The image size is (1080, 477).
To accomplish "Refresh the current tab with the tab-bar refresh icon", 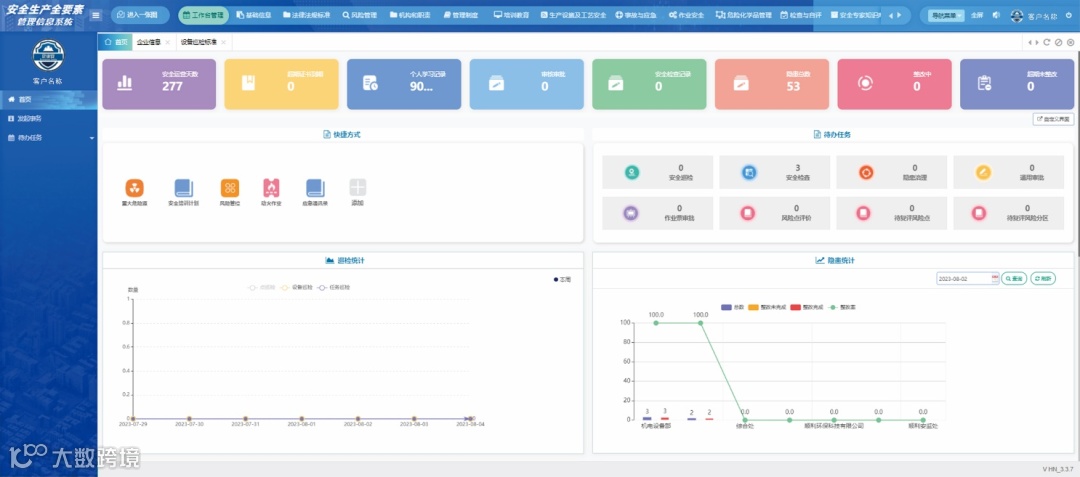I will pos(1047,42).
